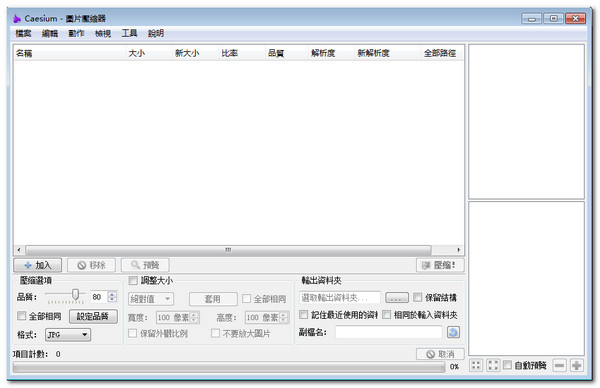Click the 設定品質 button
The image size is (600, 388).
click(93, 316)
